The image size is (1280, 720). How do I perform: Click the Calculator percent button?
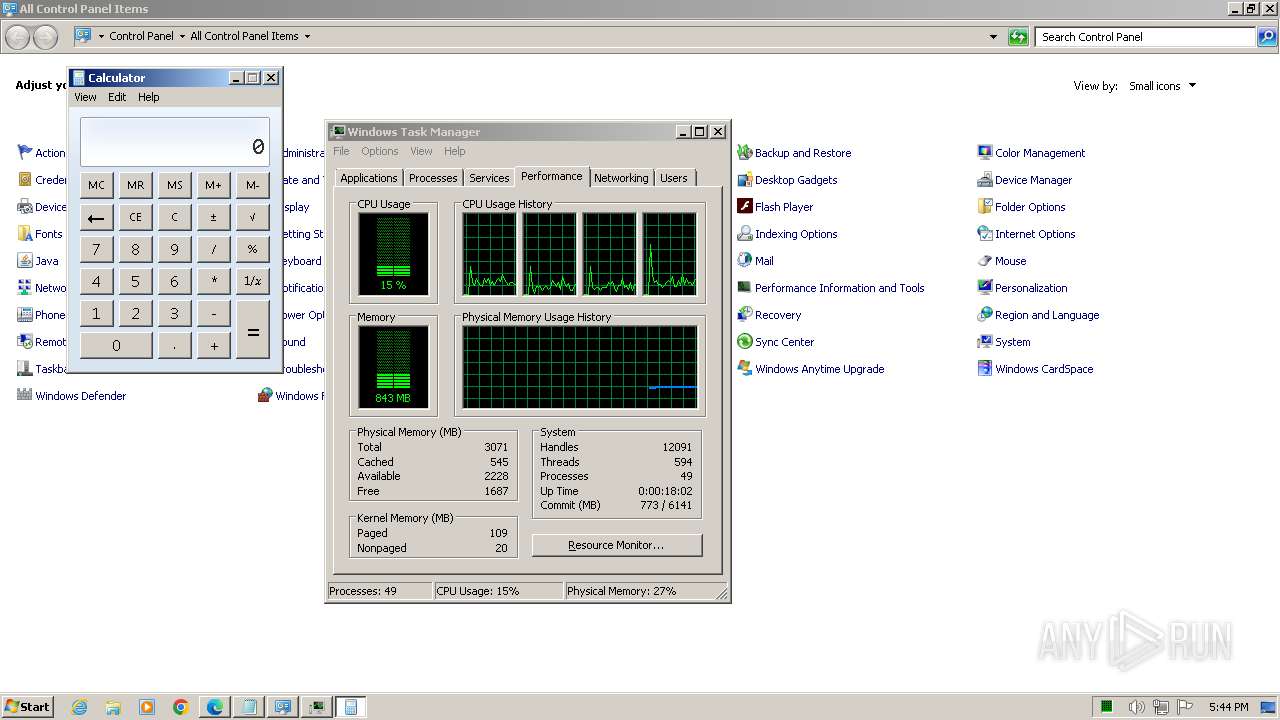click(253, 249)
